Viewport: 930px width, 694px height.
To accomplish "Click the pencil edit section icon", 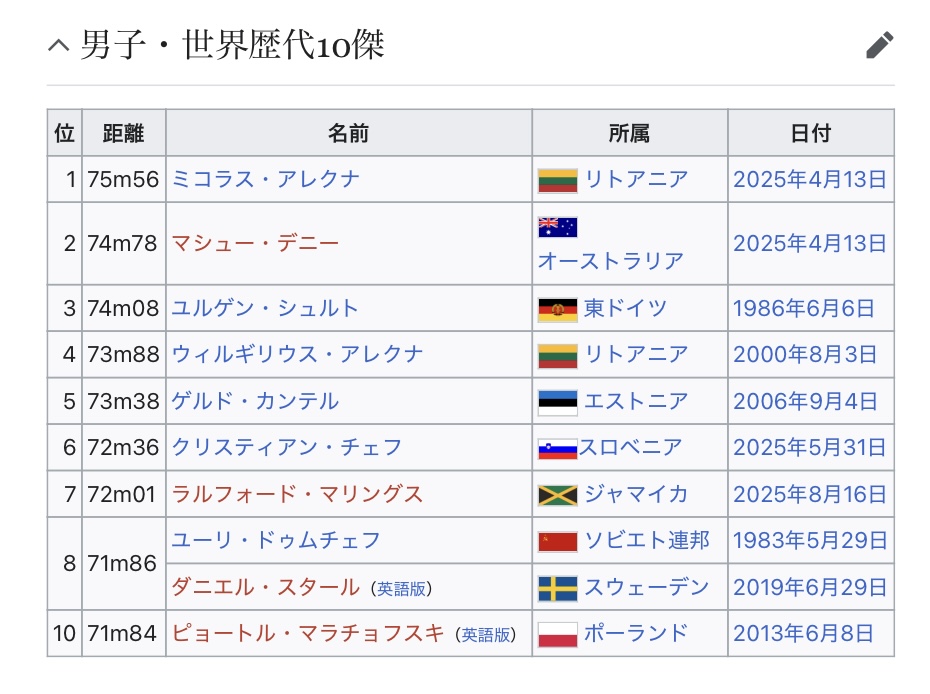I will 879,45.
